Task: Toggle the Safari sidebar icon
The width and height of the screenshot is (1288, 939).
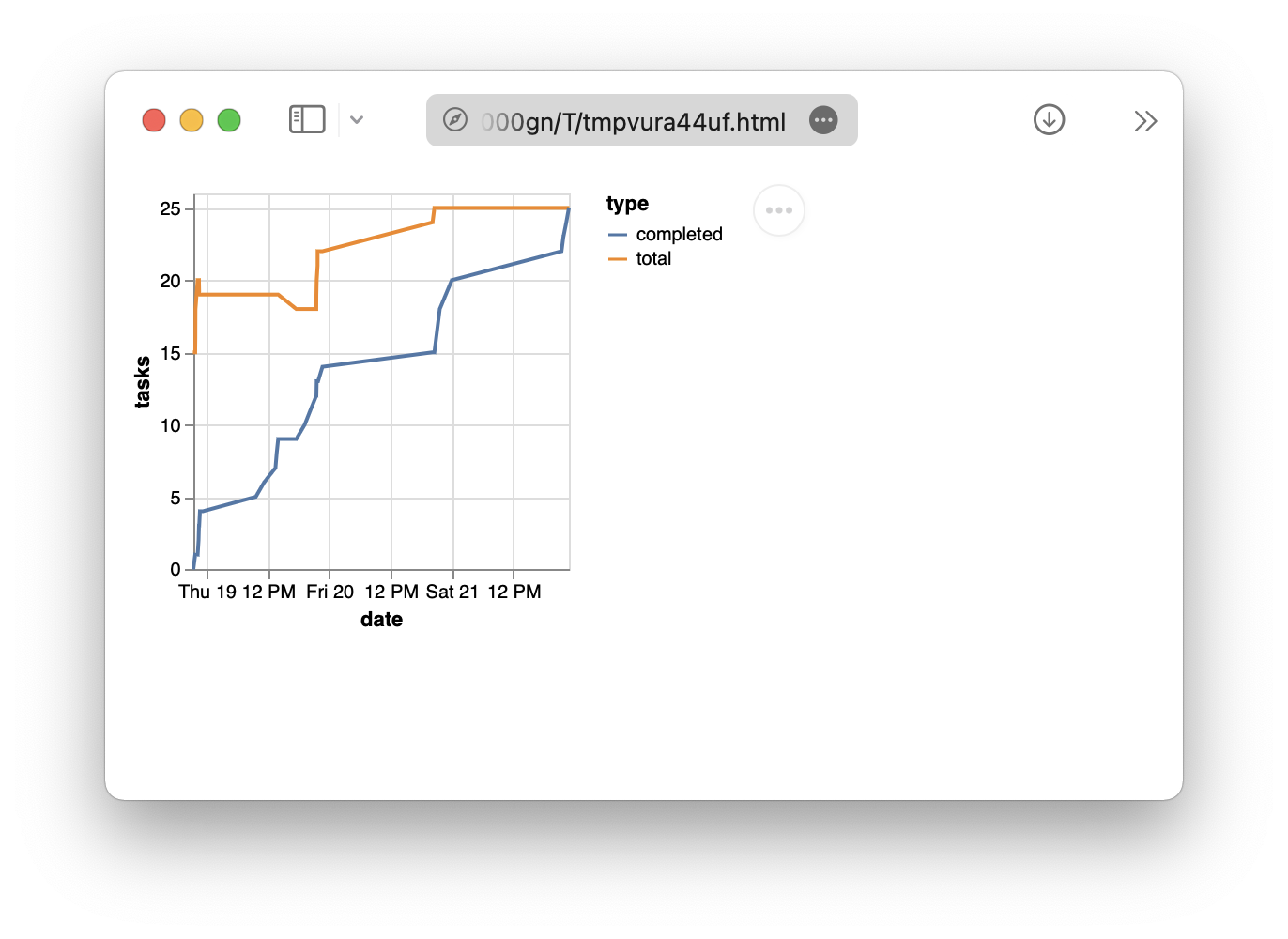Action: click(x=307, y=119)
